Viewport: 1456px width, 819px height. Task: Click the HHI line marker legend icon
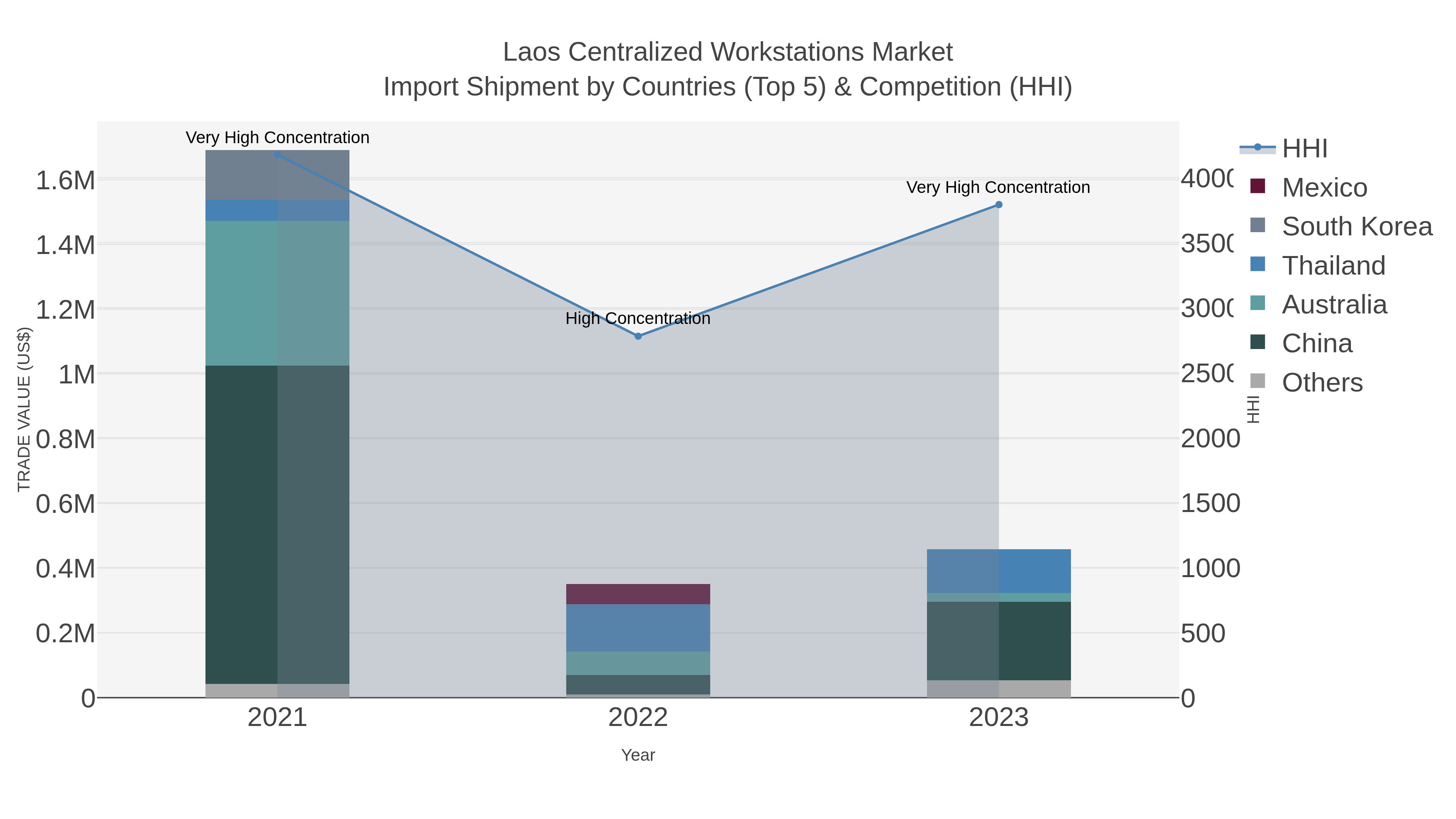(1257, 148)
